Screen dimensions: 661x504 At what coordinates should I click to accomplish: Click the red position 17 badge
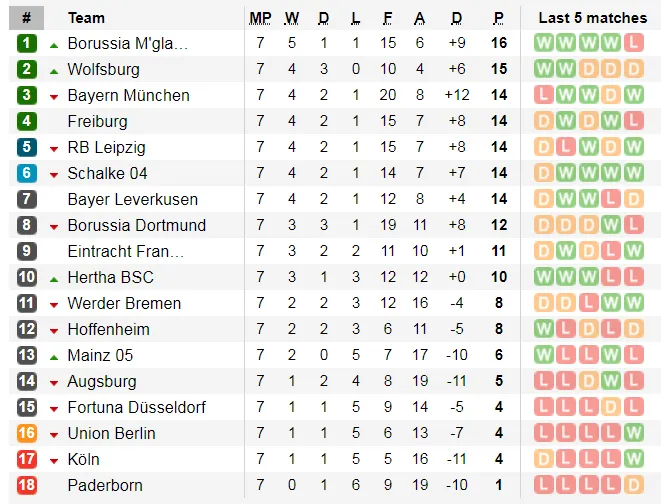click(x=27, y=459)
